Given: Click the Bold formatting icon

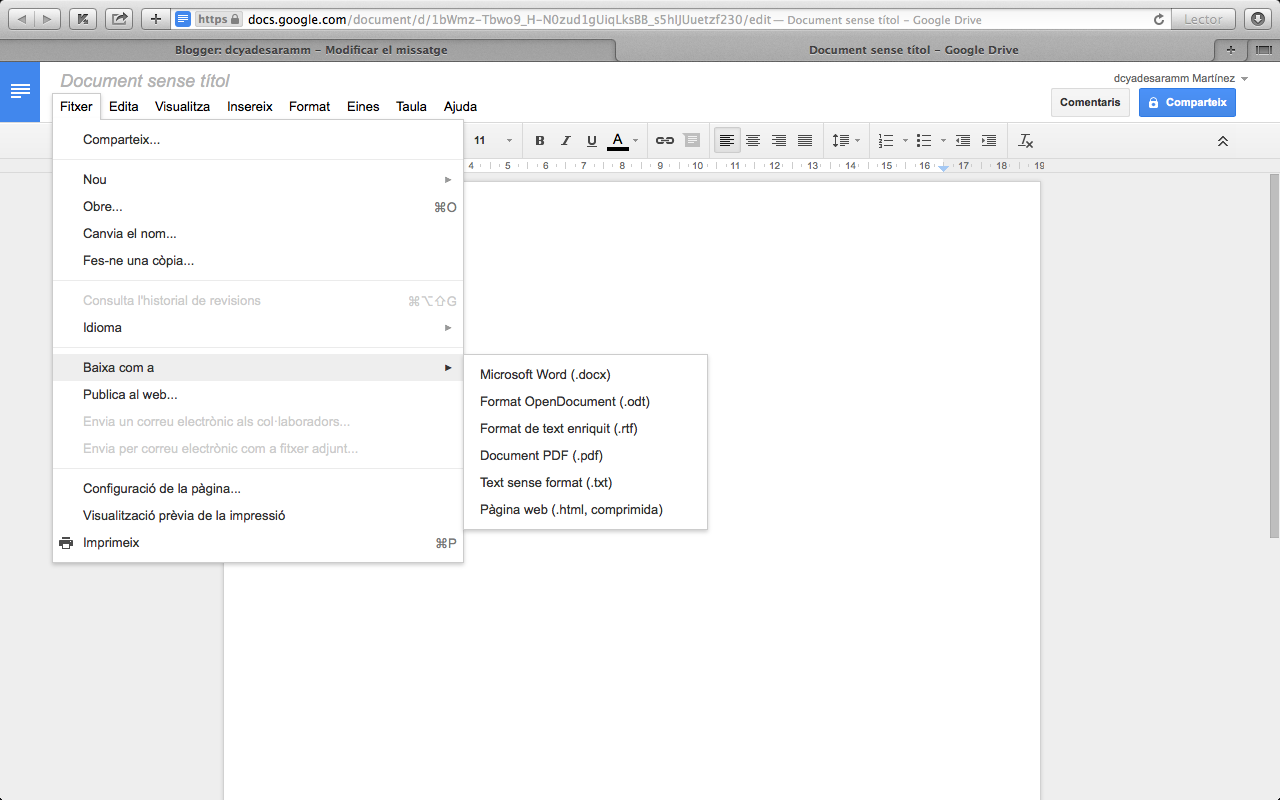Looking at the screenshot, I should [x=540, y=141].
